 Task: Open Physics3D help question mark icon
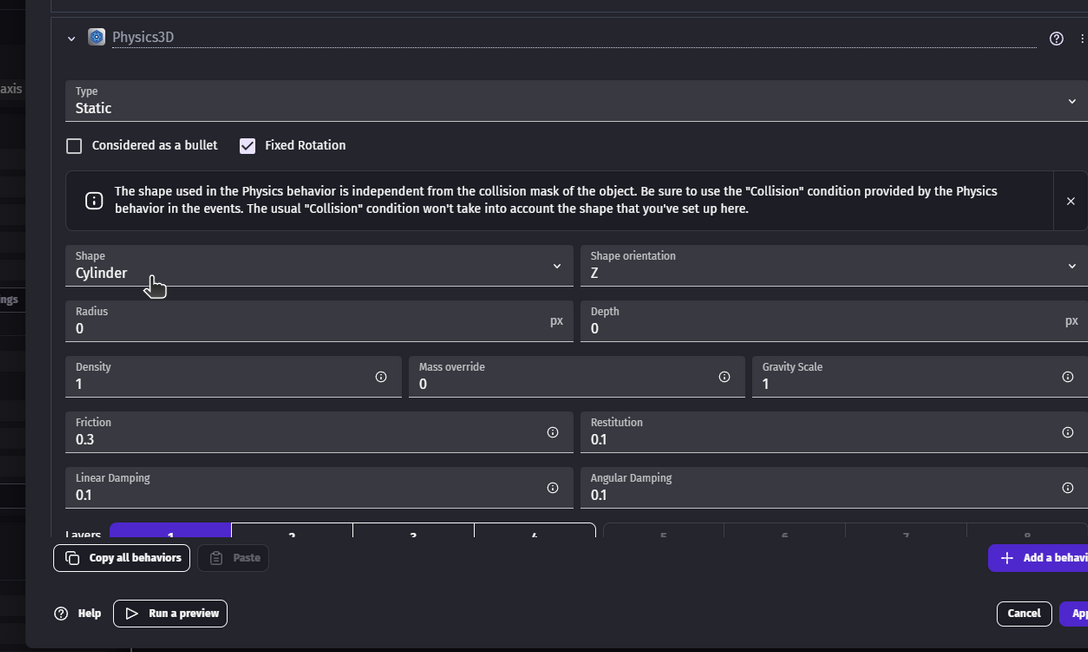point(1056,39)
